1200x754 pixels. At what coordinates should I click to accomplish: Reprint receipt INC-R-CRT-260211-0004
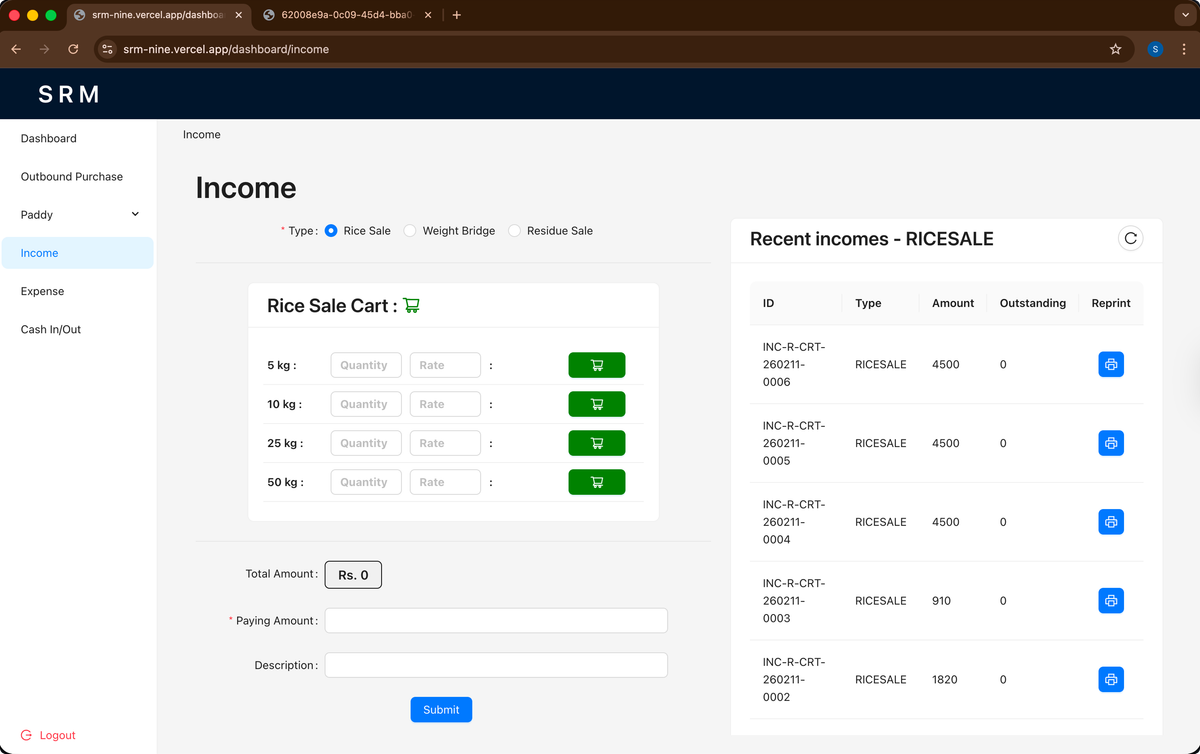click(x=1111, y=522)
